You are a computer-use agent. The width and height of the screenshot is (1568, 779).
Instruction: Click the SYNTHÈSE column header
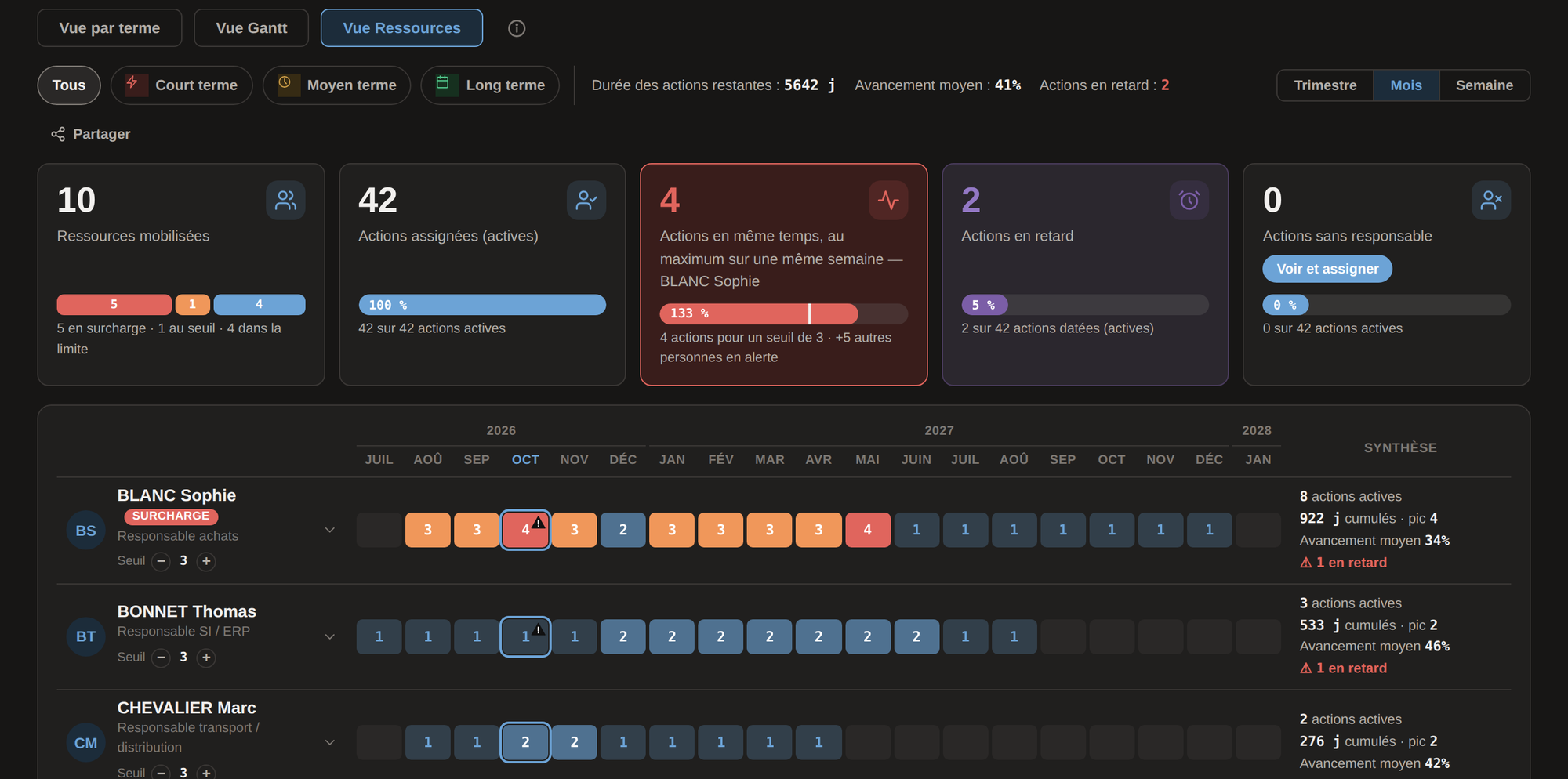click(1400, 448)
